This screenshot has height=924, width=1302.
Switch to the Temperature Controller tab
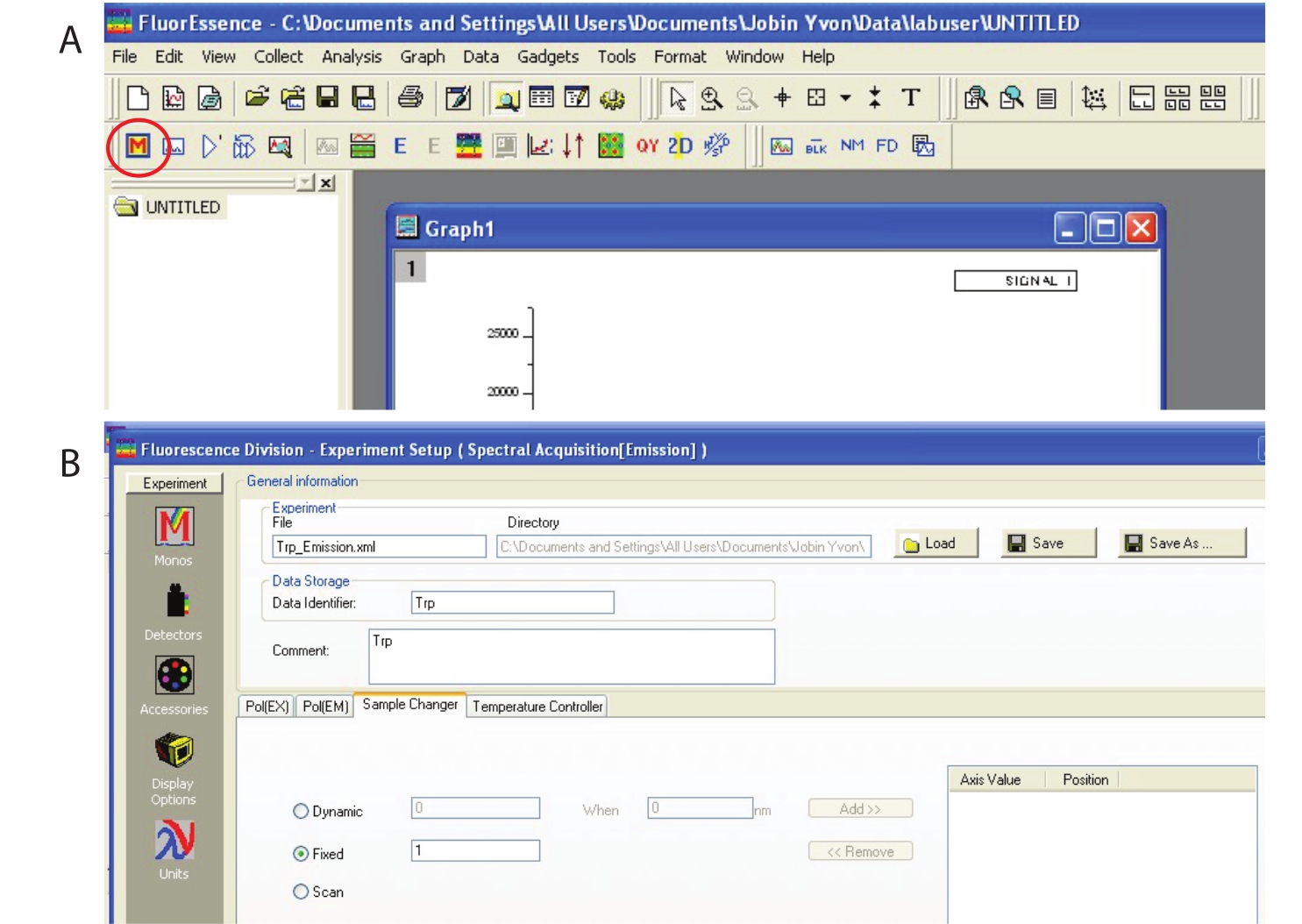pyautogui.click(x=537, y=707)
